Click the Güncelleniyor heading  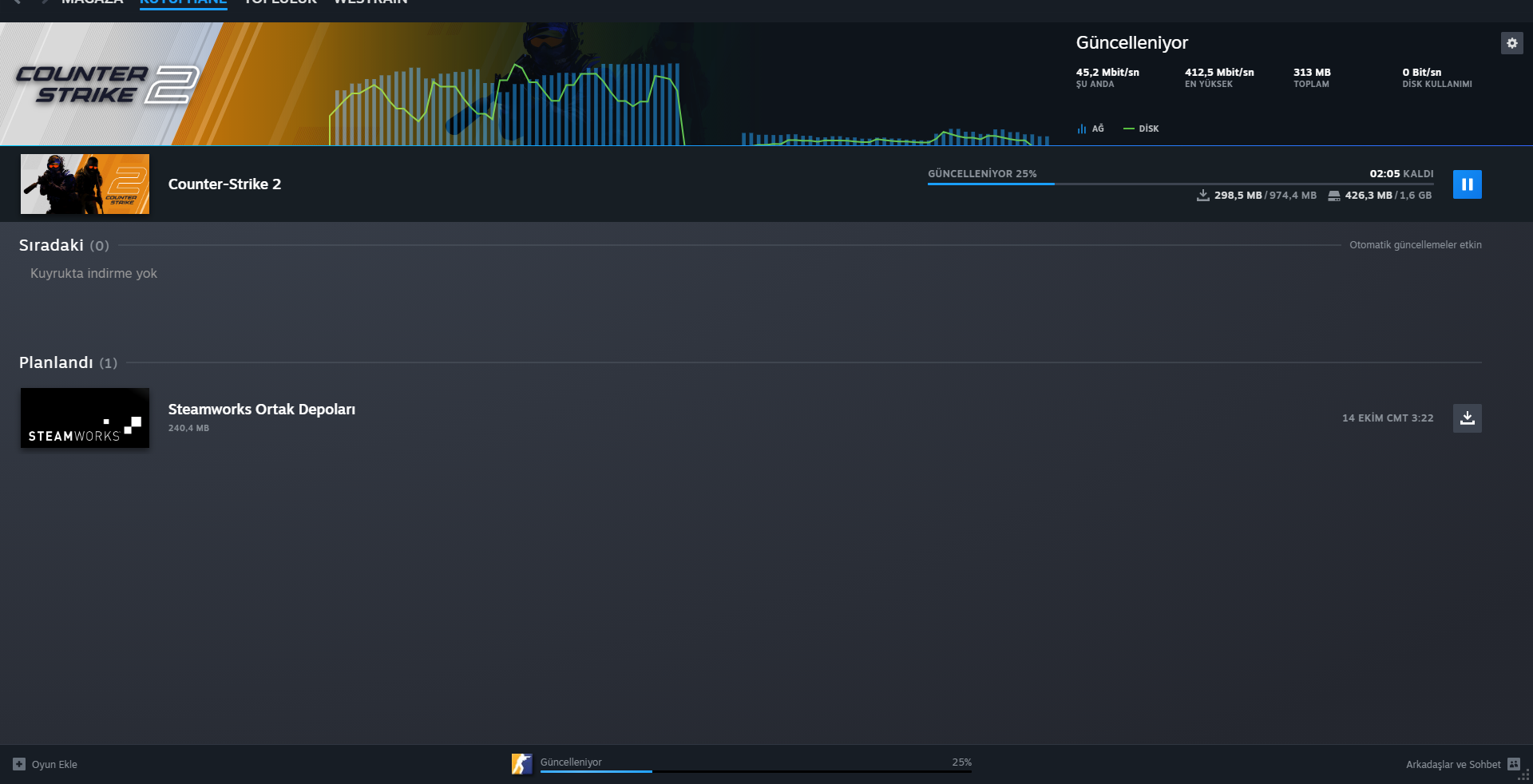coord(1132,43)
